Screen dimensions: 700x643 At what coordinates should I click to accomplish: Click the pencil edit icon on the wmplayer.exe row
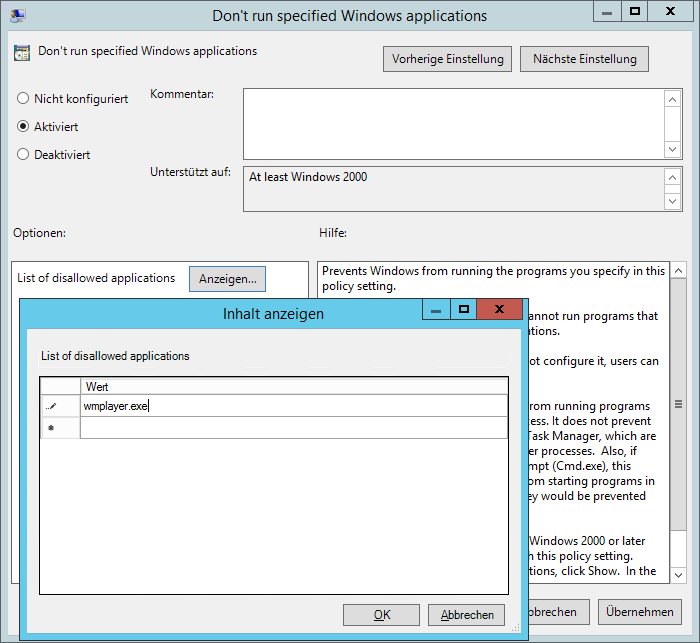tap(51, 406)
